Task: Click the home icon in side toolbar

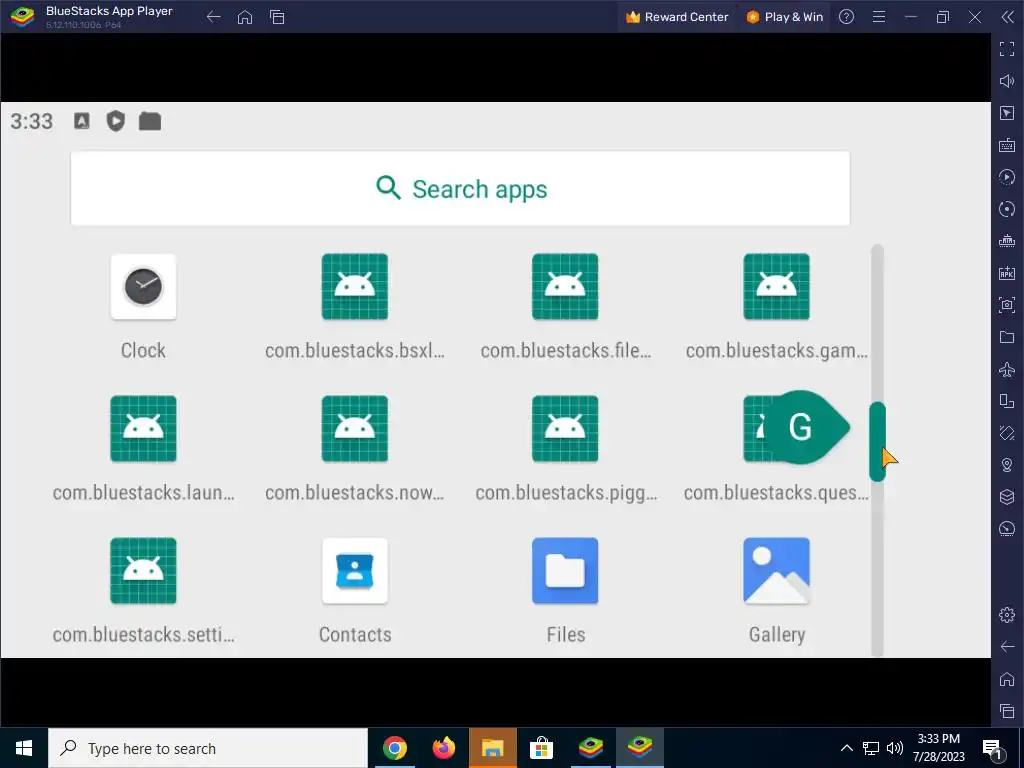Action: 1007,679
